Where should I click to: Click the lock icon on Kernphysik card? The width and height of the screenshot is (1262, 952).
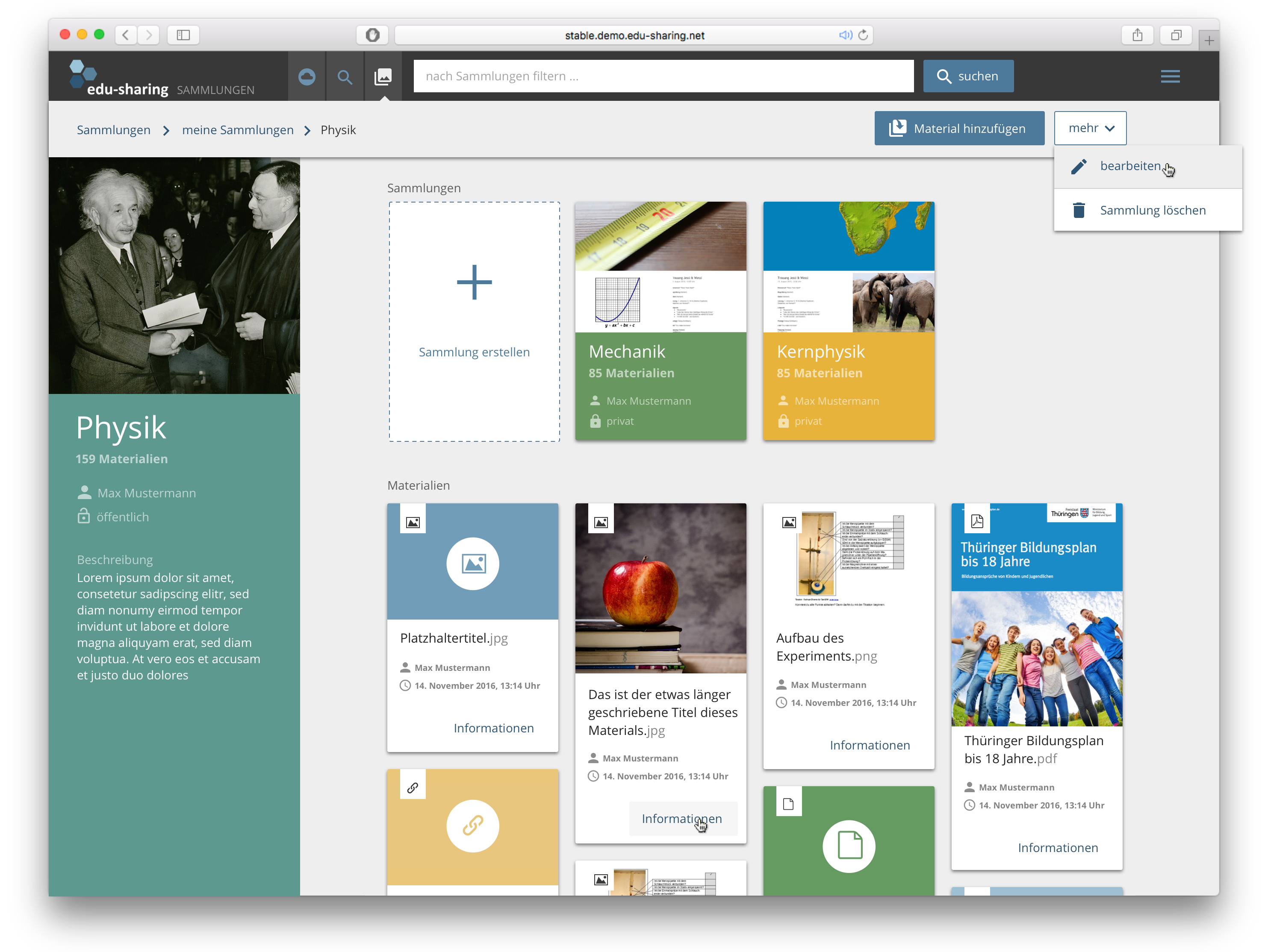tap(783, 421)
